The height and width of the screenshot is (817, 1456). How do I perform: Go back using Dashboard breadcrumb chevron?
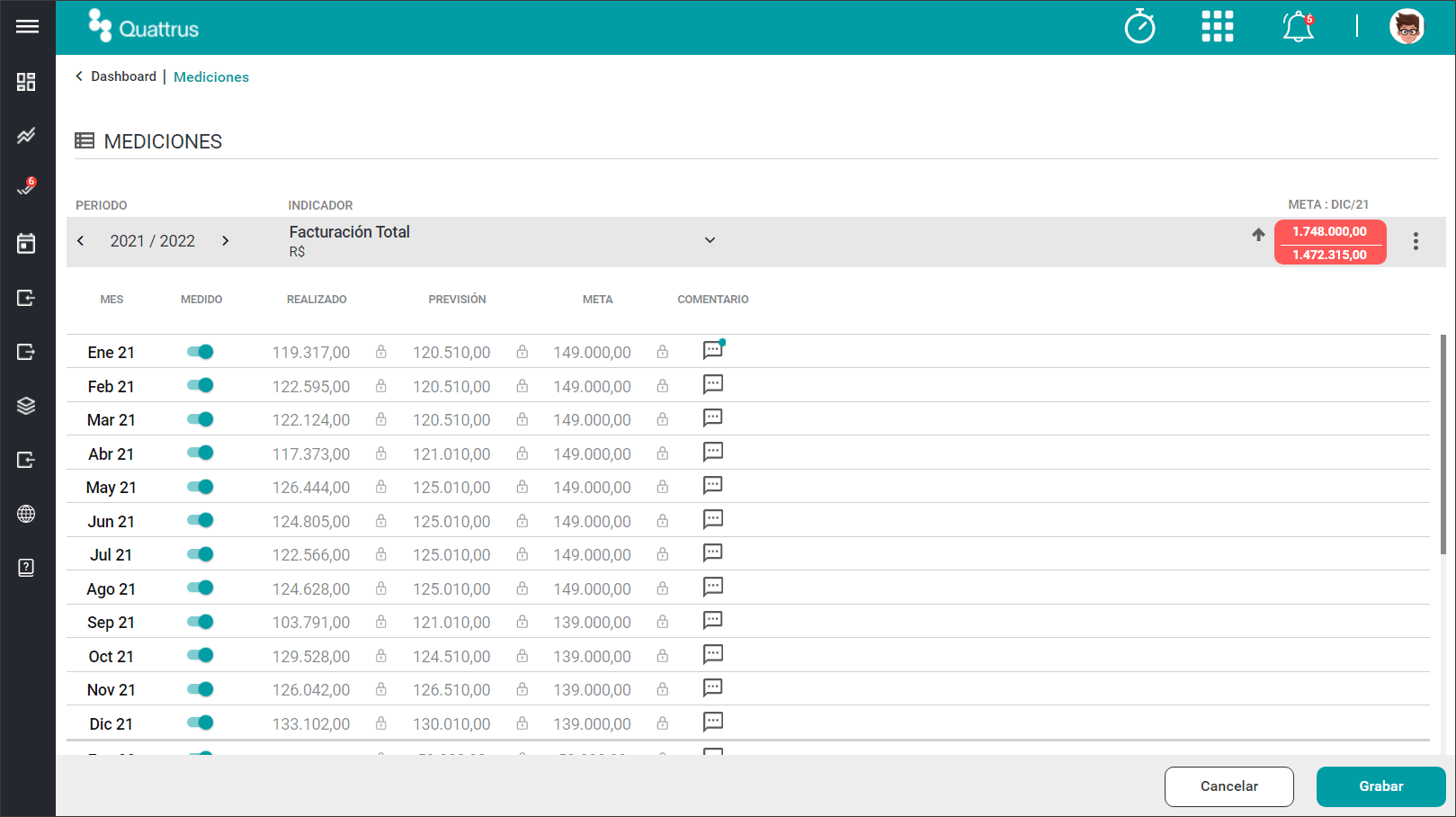[79, 76]
